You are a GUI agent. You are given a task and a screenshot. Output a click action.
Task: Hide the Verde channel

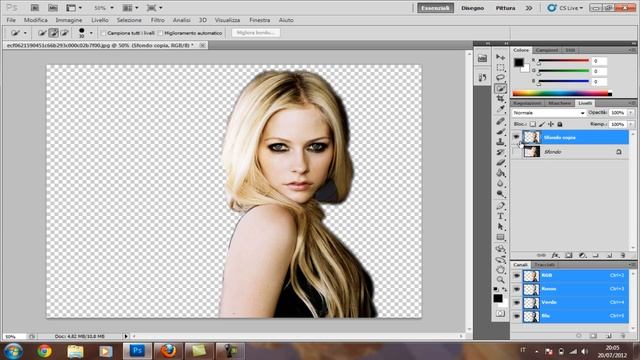[x=517, y=303]
